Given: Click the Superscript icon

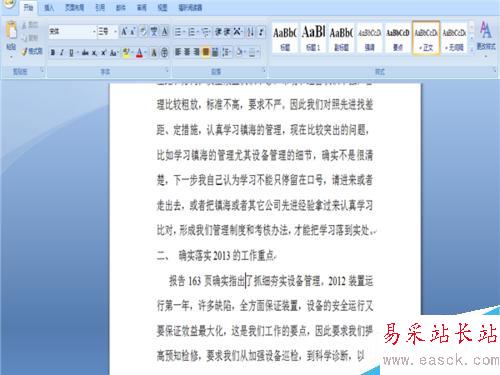Looking at the screenshot, I should point(104,53).
